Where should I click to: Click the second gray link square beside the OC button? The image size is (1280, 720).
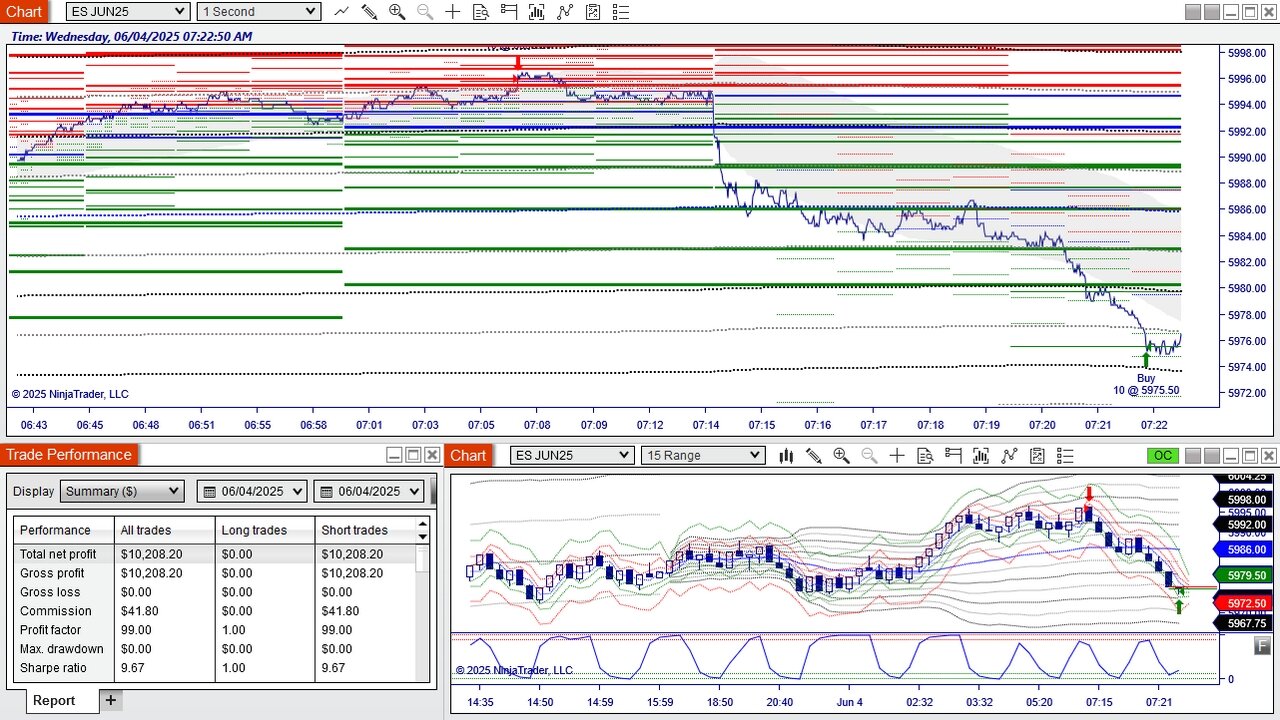1212,456
